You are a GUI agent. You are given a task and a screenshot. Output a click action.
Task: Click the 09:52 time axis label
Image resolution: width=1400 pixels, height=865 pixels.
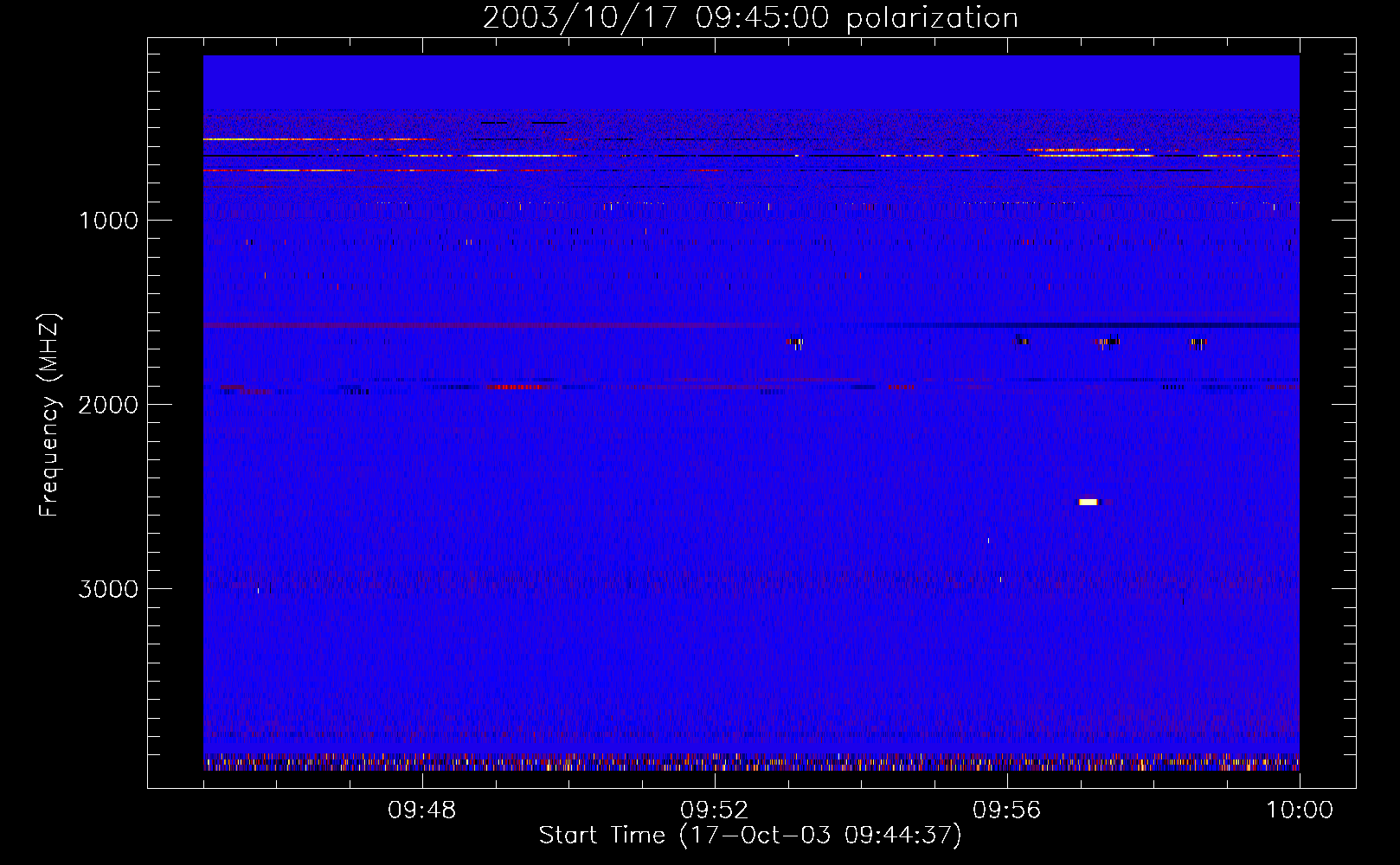pyautogui.click(x=714, y=811)
